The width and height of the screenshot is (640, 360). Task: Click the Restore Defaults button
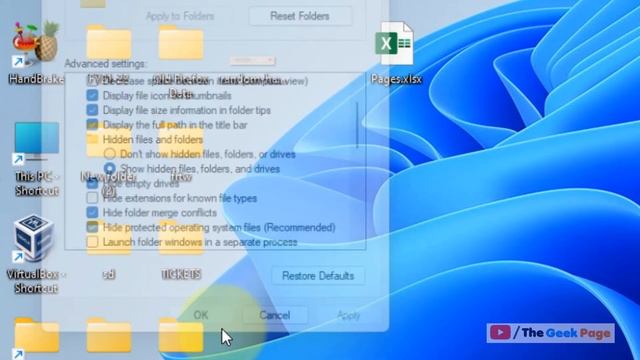point(318,276)
